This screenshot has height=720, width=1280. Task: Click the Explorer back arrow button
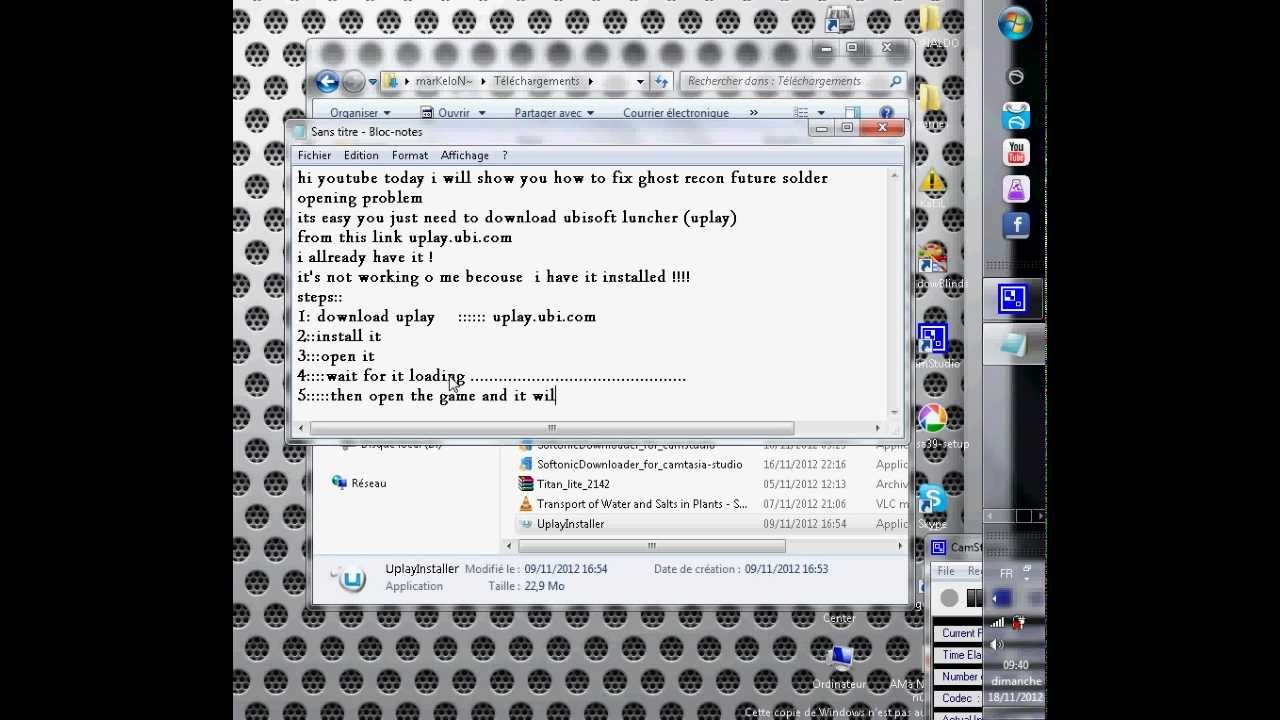coord(327,81)
